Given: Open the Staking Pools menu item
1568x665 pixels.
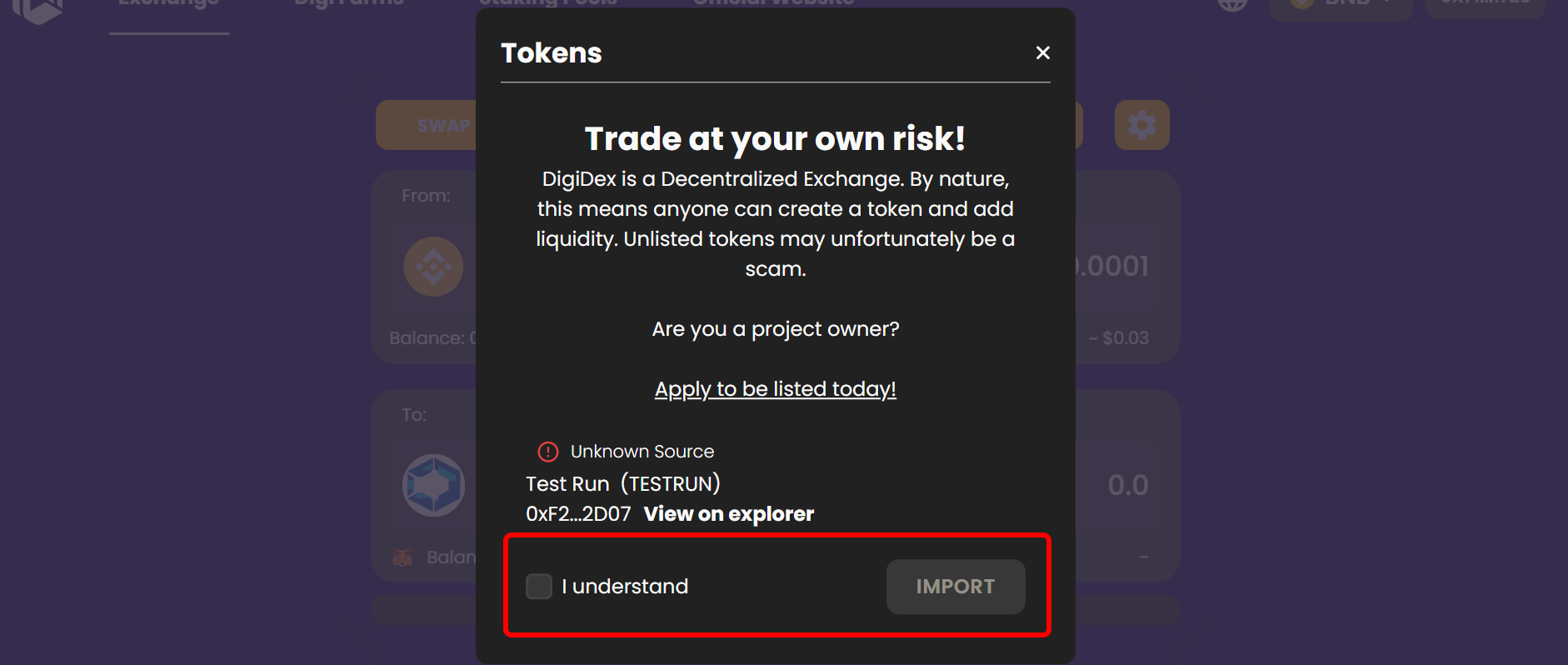Looking at the screenshot, I should [548, 4].
